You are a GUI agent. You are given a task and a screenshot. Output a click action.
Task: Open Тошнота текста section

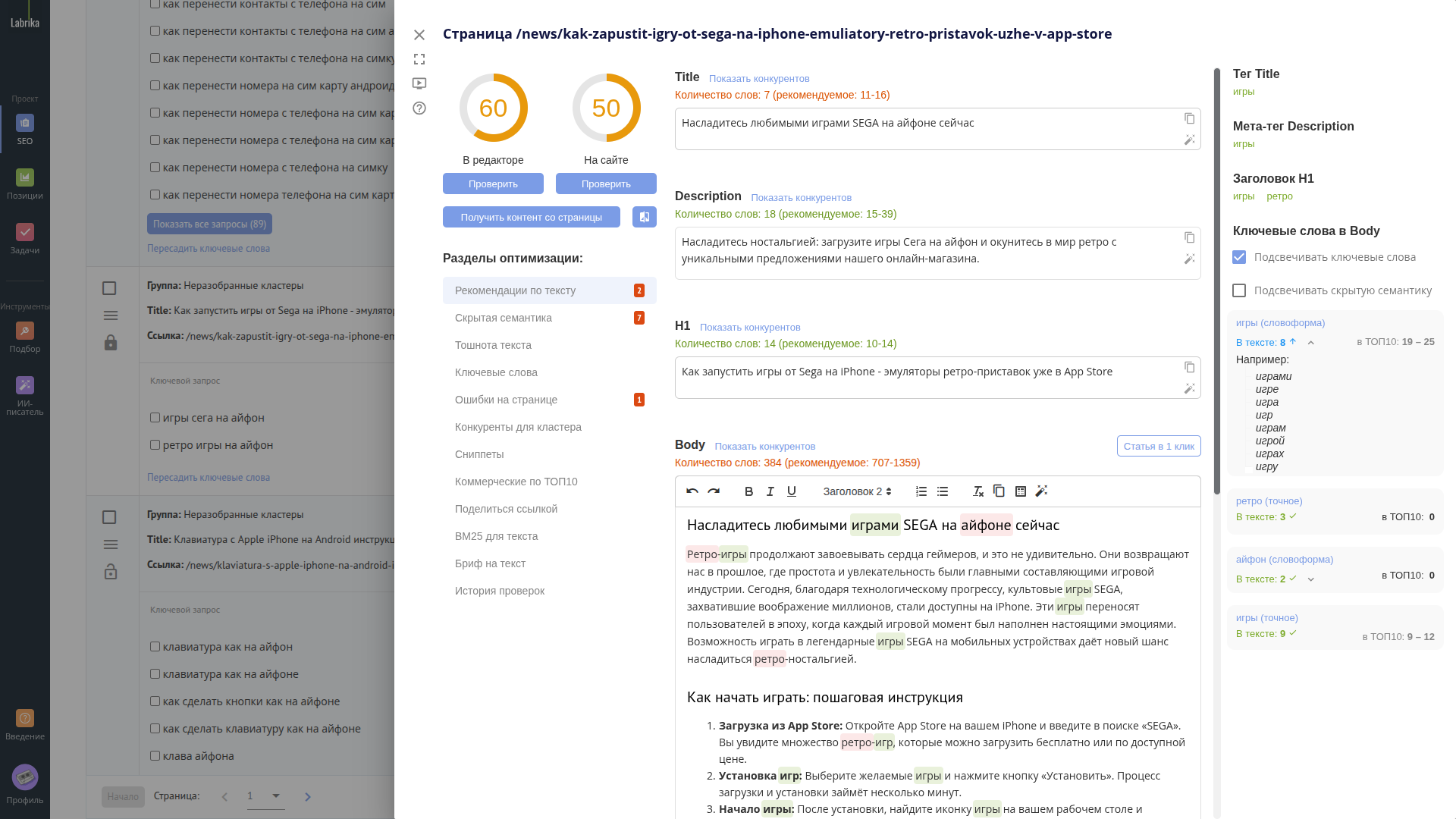pos(550,345)
